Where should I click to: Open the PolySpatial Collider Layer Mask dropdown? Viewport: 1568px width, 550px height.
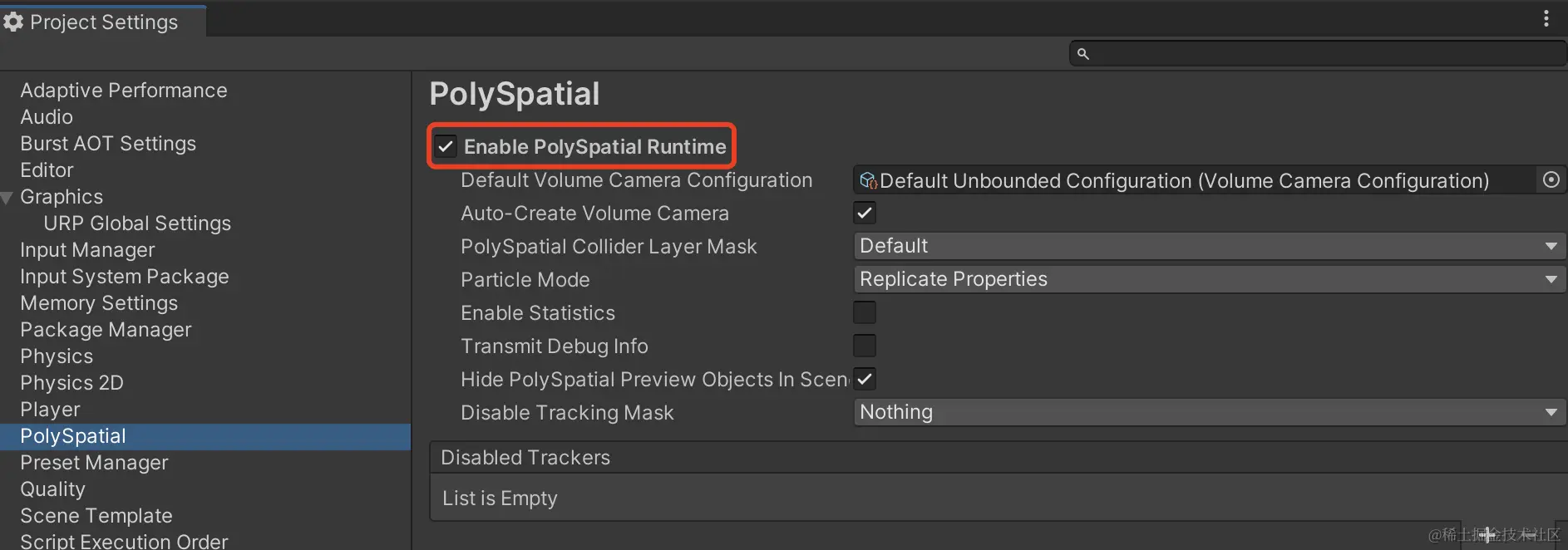click(x=1210, y=246)
